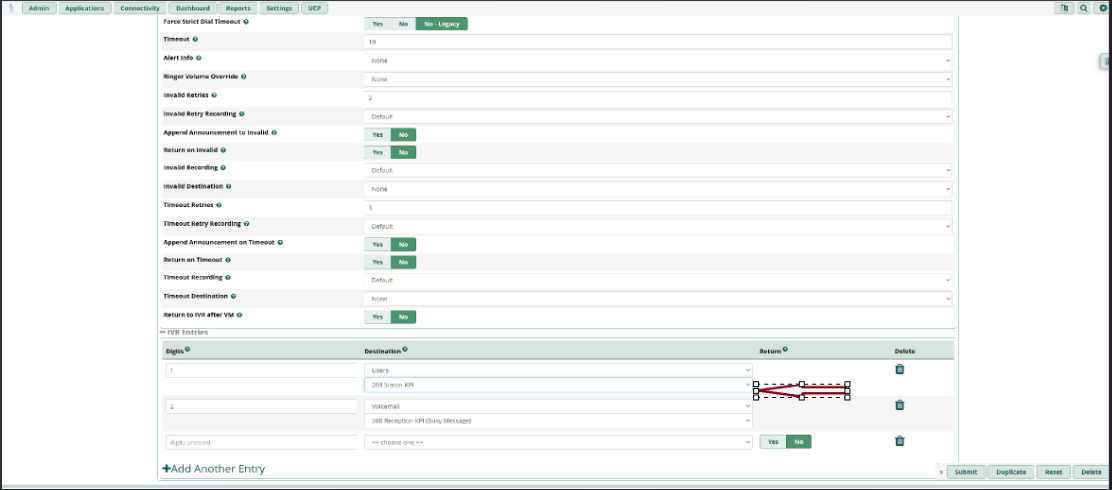This screenshot has height=490, width=1112.
Task: Open the side panel list tab at right edge
Action: [x=1106, y=62]
